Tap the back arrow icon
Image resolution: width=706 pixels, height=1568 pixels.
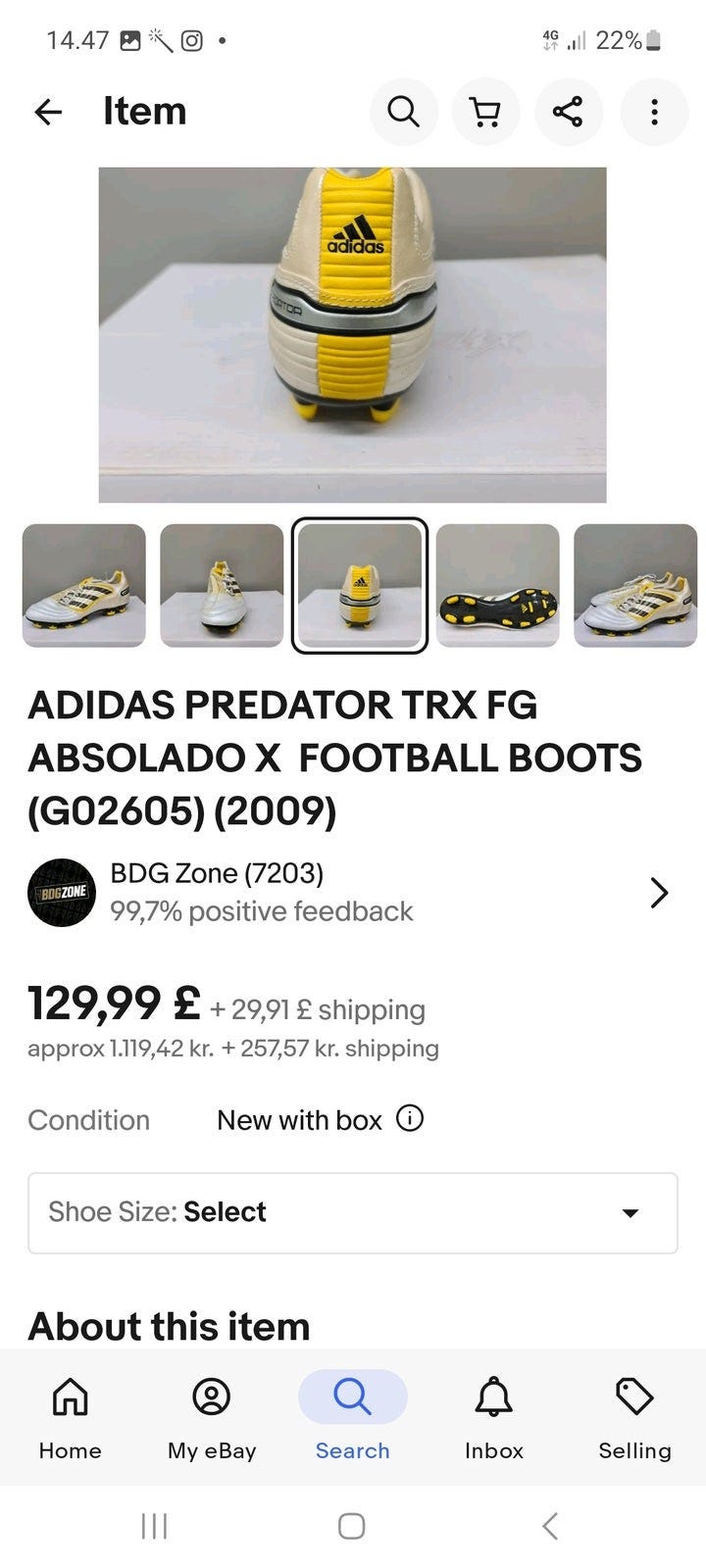pos(48,112)
